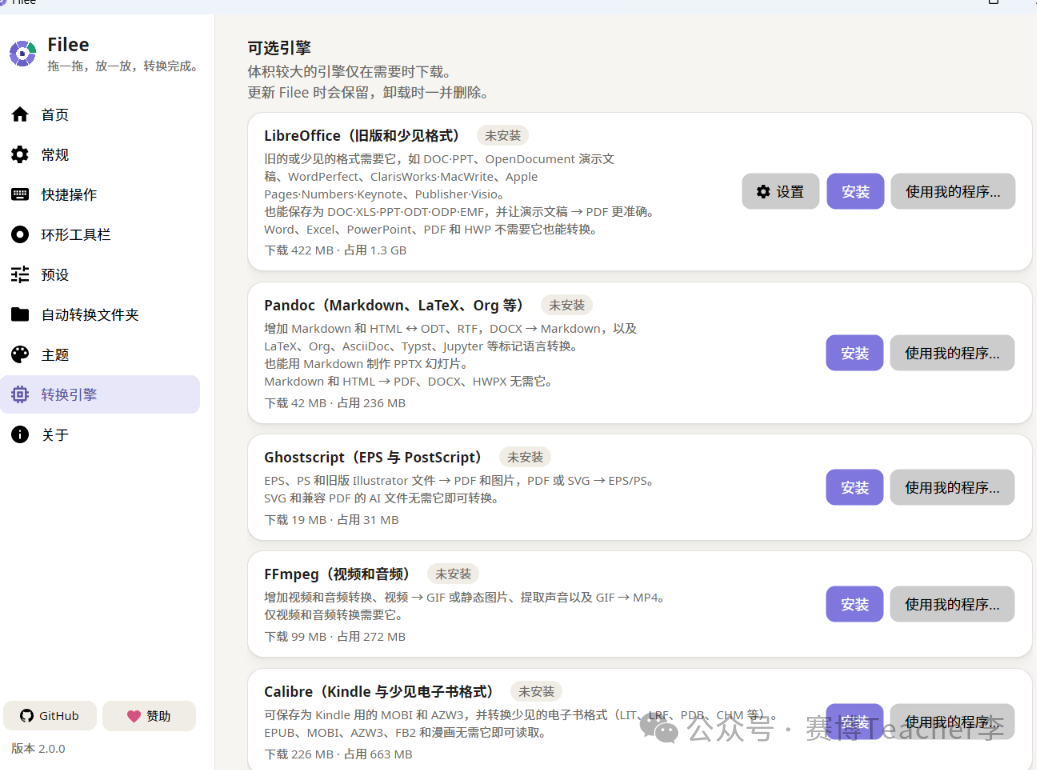Open the 主题 page
Image resolution: width=1037 pixels, height=770 pixels.
[x=100, y=355]
